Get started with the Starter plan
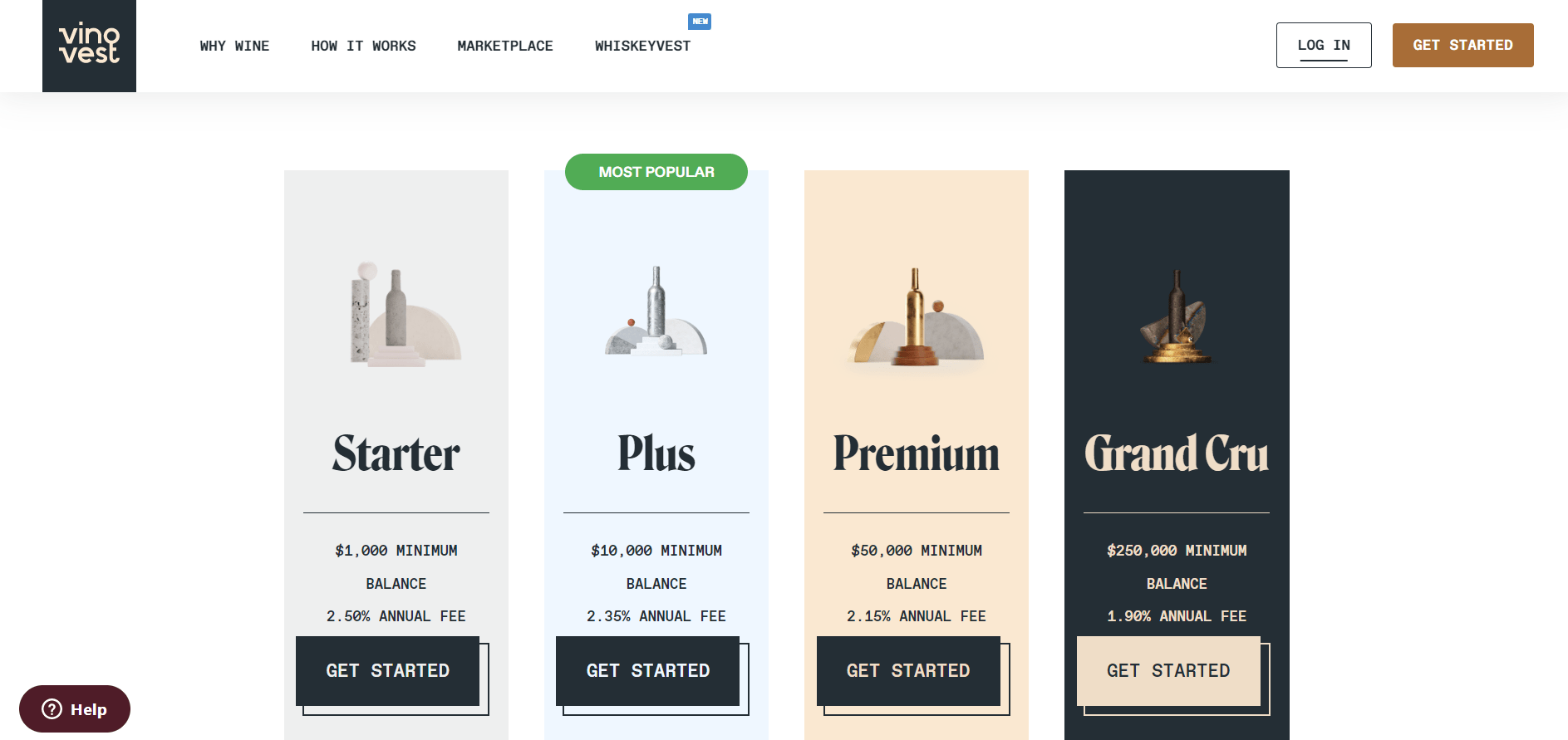 tap(388, 671)
